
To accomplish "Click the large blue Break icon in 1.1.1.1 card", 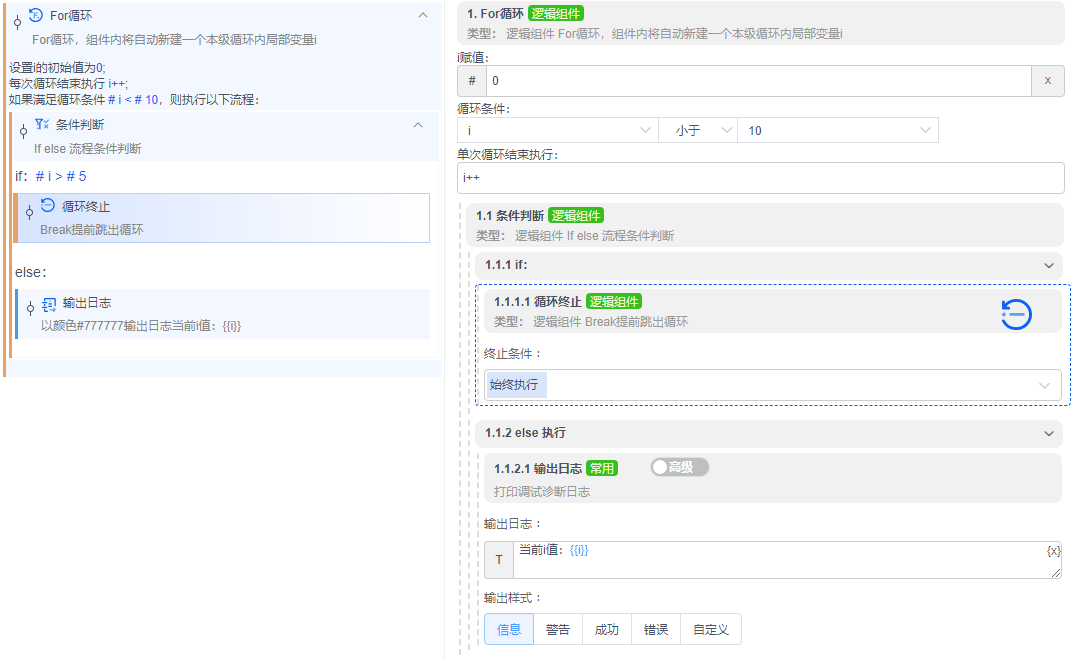I will (x=1015, y=313).
